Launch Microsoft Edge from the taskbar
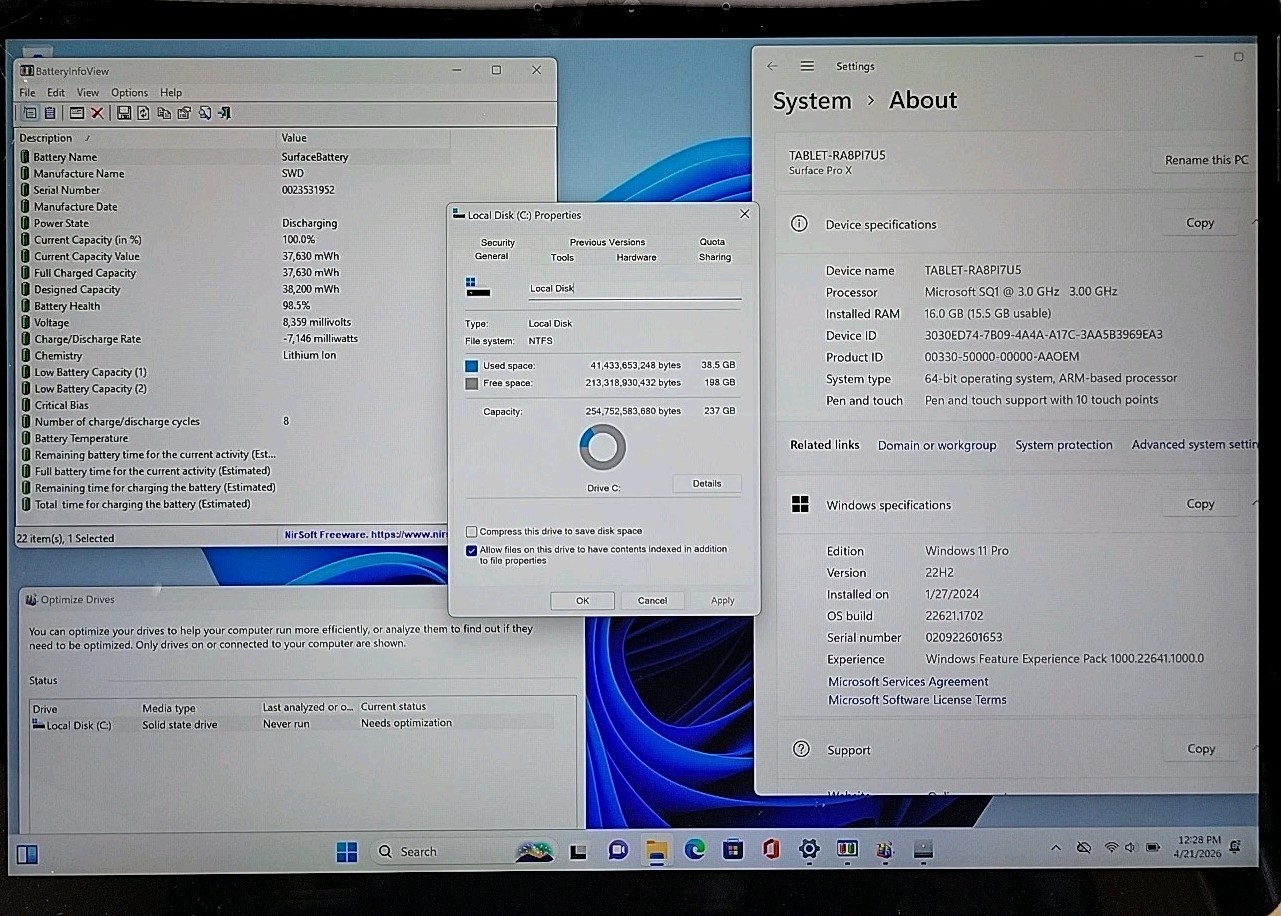This screenshot has width=1281, height=916. click(x=695, y=850)
